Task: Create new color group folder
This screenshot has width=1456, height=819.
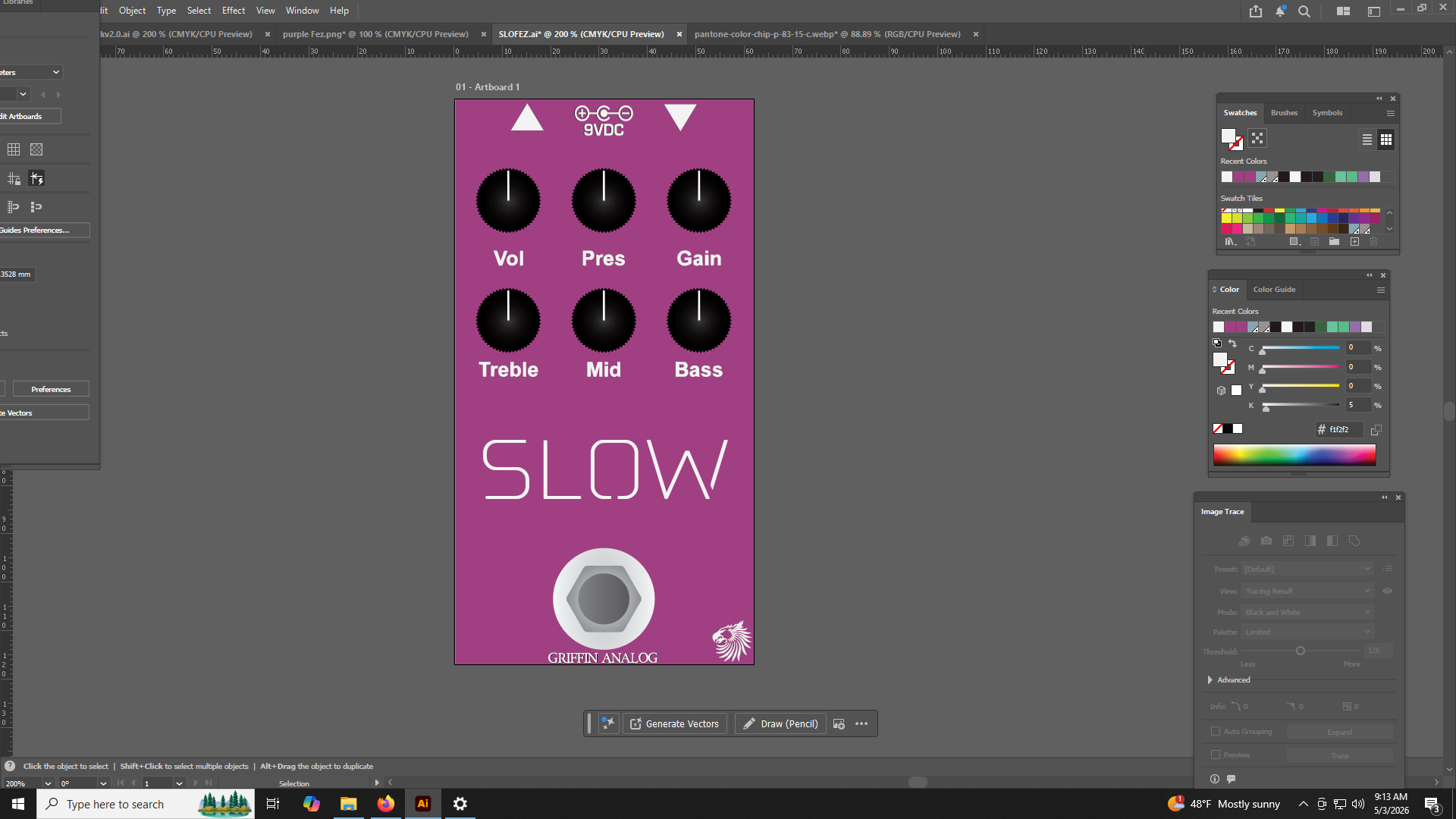Action: [x=1334, y=242]
